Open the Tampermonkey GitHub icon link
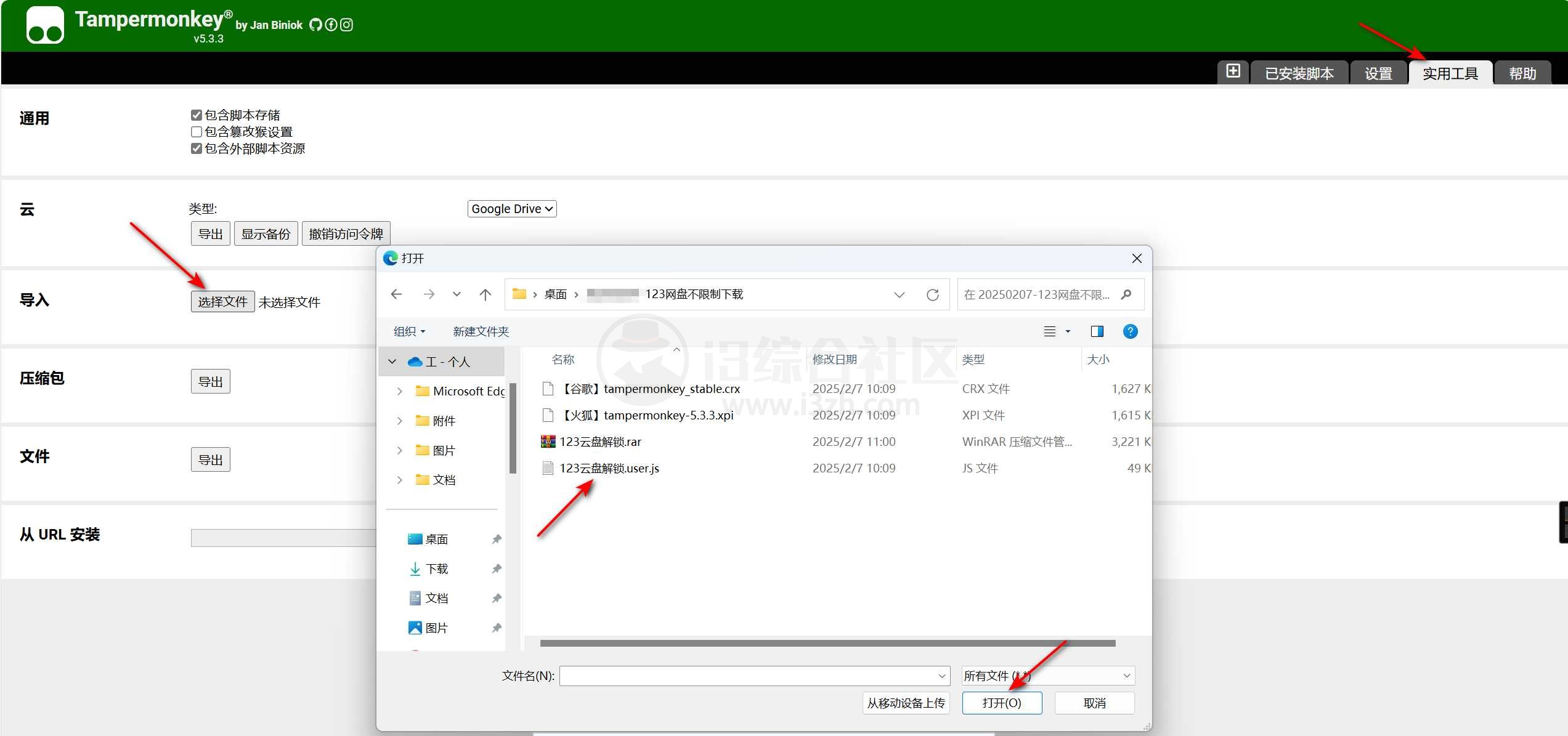This screenshot has width=1568, height=736. (315, 25)
